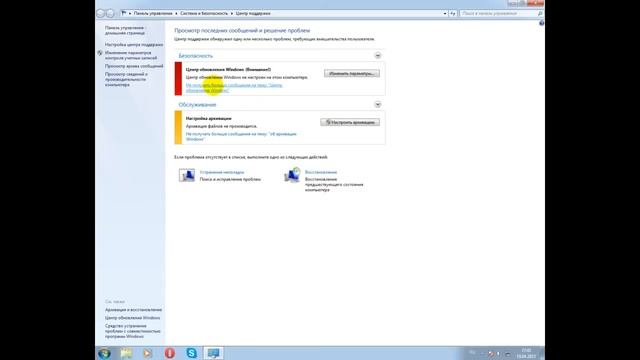Screen dimensions: 640x360
Task: Click the Back navigation arrow
Action: coord(100,13)
